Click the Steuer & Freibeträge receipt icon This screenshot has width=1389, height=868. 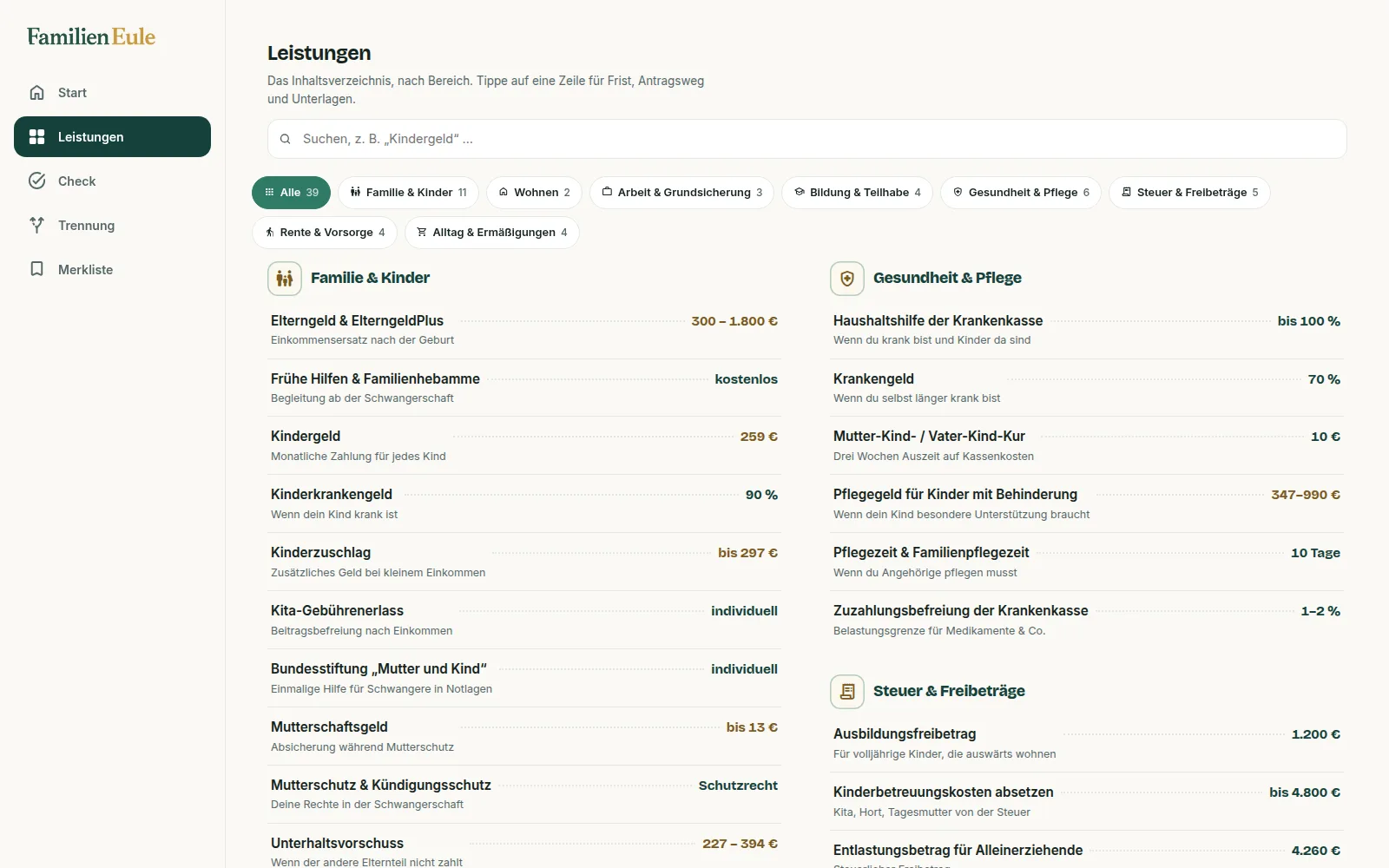(x=847, y=692)
